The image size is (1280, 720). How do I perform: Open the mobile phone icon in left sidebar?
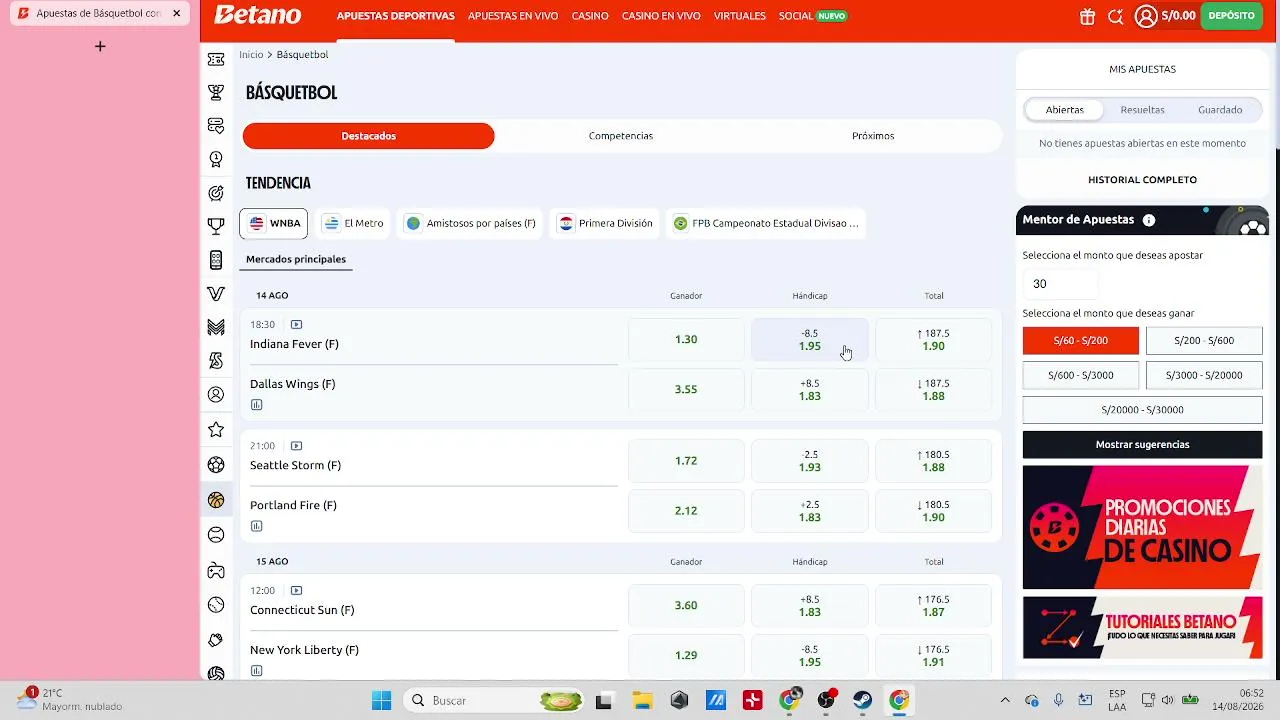pyautogui.click(x=216, y=260)
